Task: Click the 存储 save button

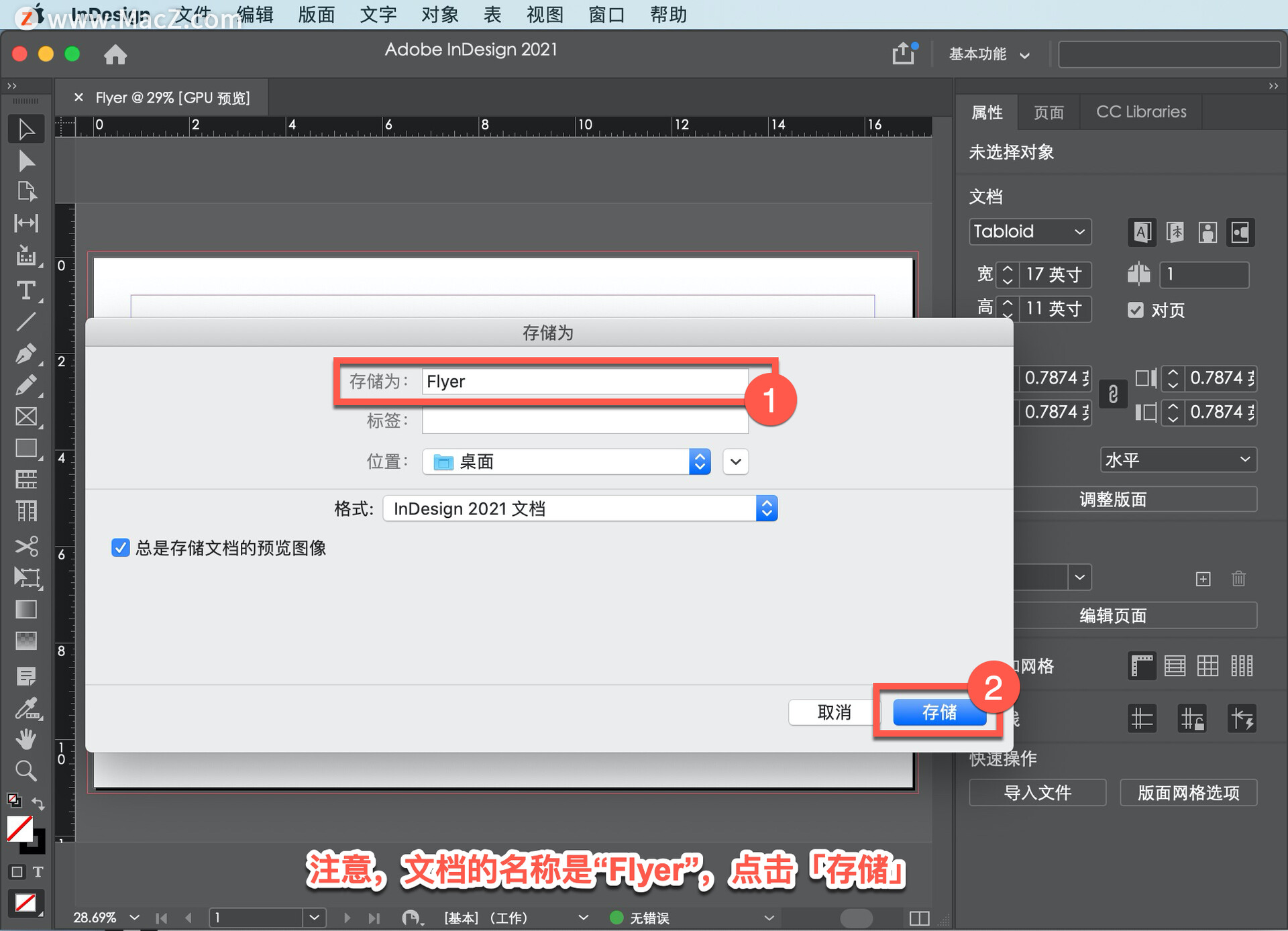Action: click(x=938, y=712)
